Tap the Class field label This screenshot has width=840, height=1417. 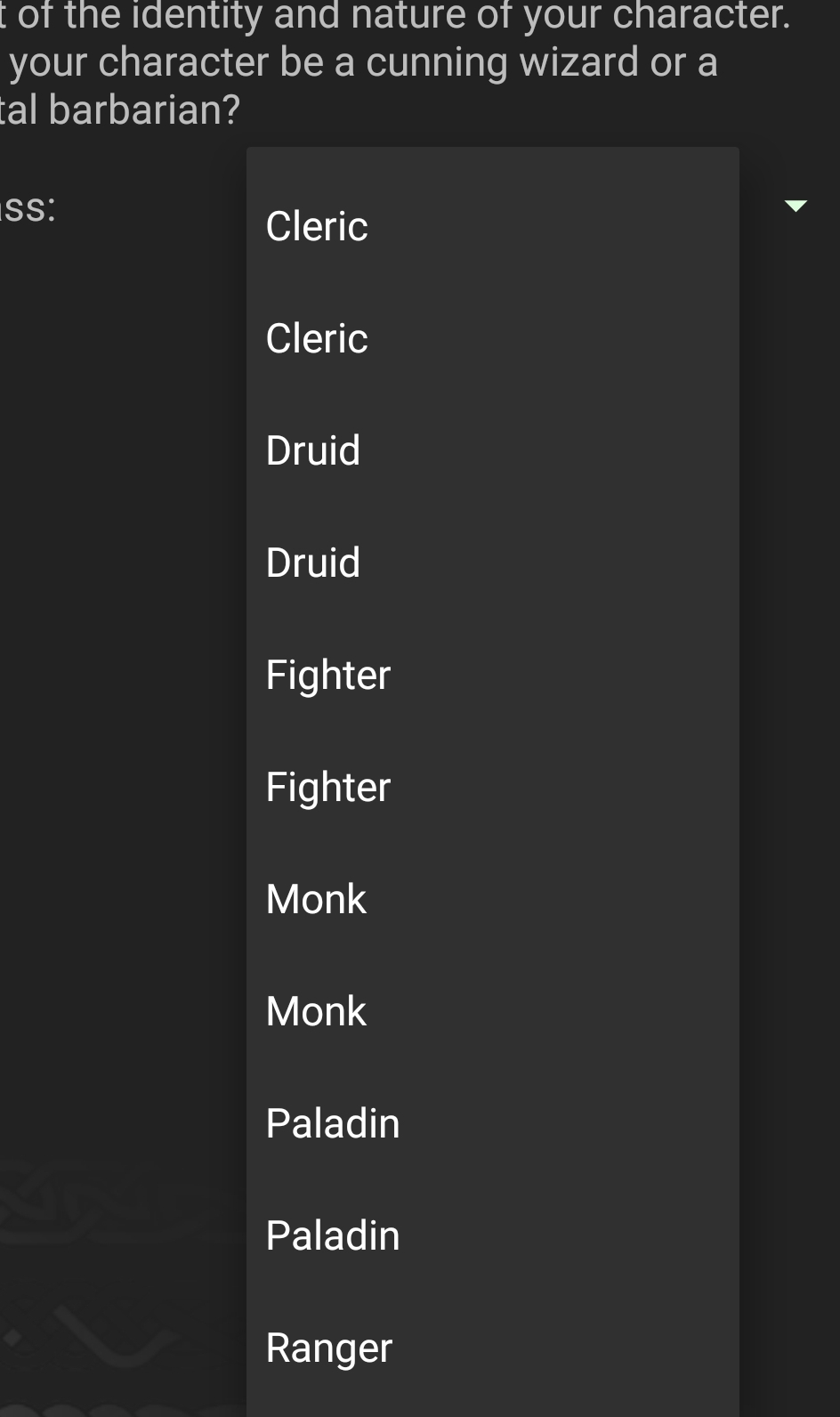pyautogui.click(x=27, y=207)
